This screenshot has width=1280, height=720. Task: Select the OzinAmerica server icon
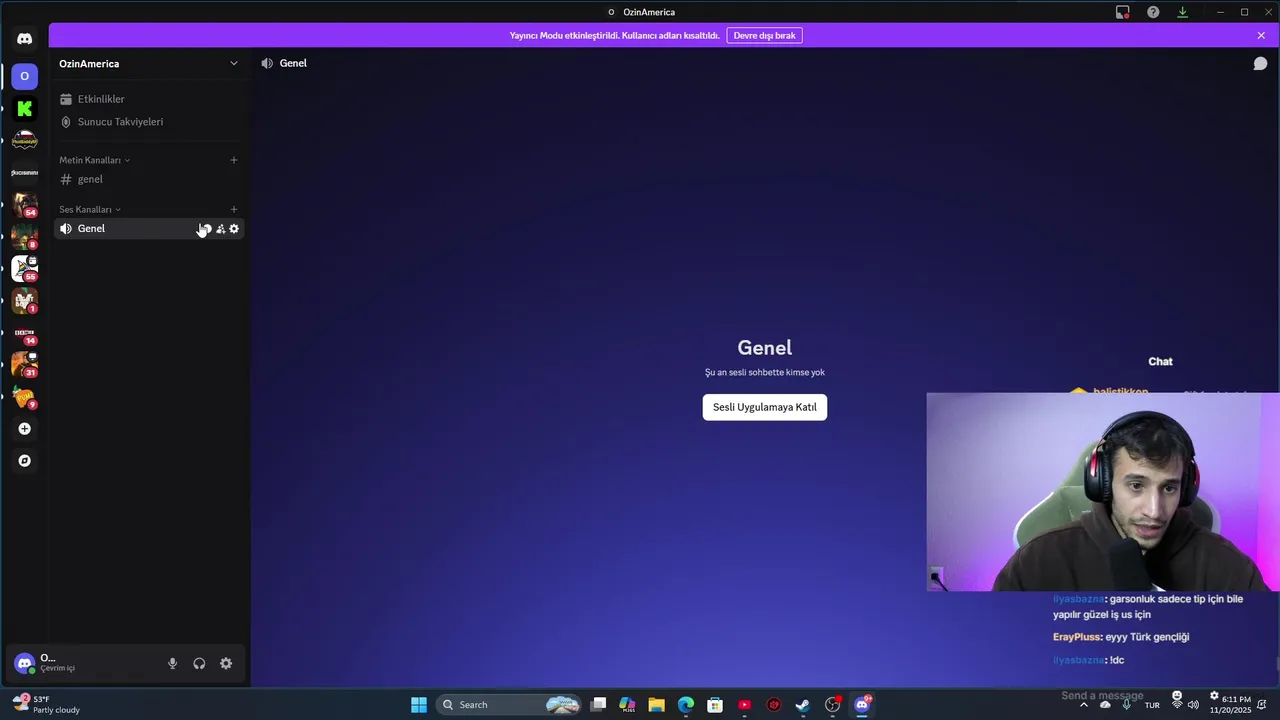tap(25, 76)
